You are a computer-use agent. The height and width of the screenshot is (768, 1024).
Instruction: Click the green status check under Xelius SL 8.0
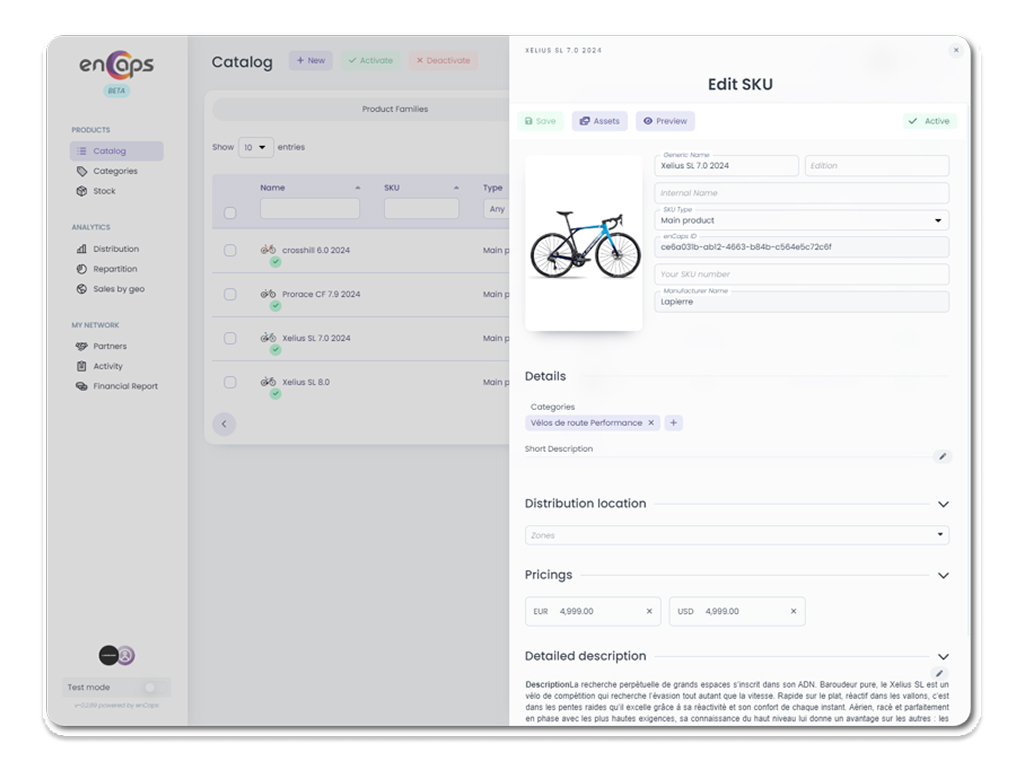276,394
